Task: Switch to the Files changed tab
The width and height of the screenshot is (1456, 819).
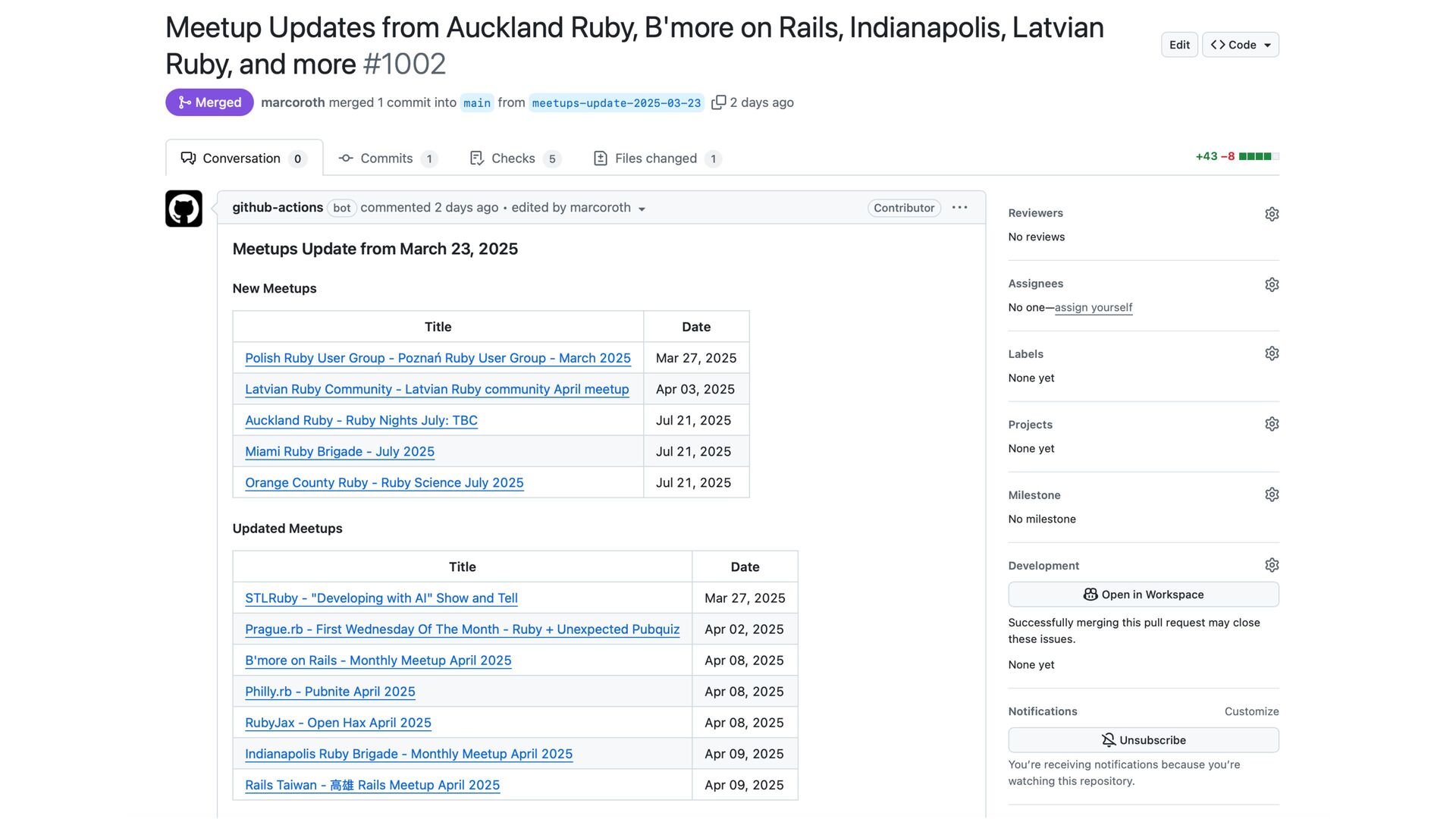Action: tap(655, 158)
